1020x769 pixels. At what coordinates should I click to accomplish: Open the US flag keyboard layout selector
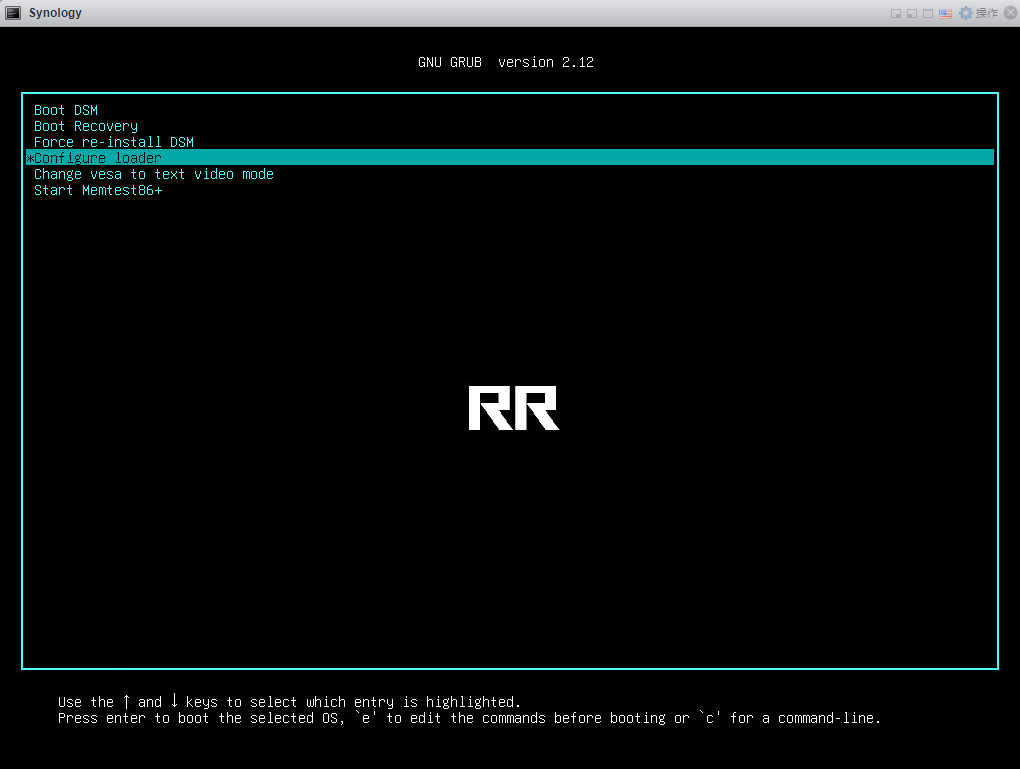click(947, 13)
